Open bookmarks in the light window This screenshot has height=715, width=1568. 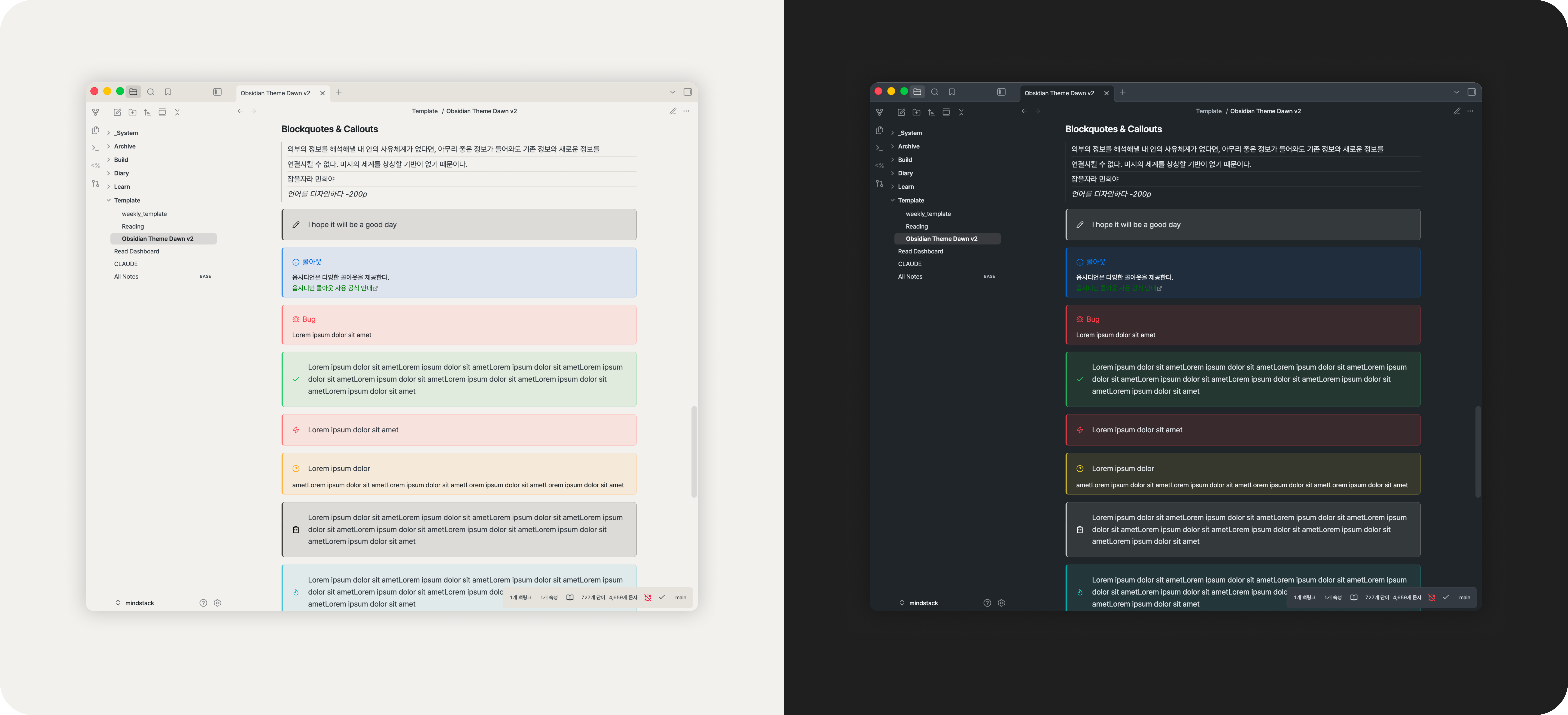tap(168, 92)
